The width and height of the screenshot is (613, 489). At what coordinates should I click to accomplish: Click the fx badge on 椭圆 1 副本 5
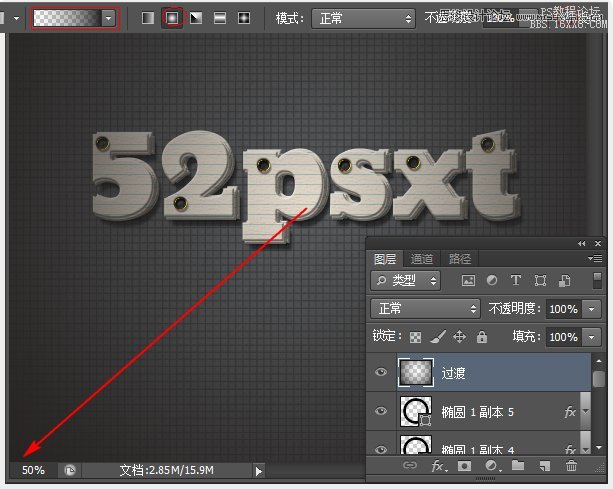(x=570, y=412)
